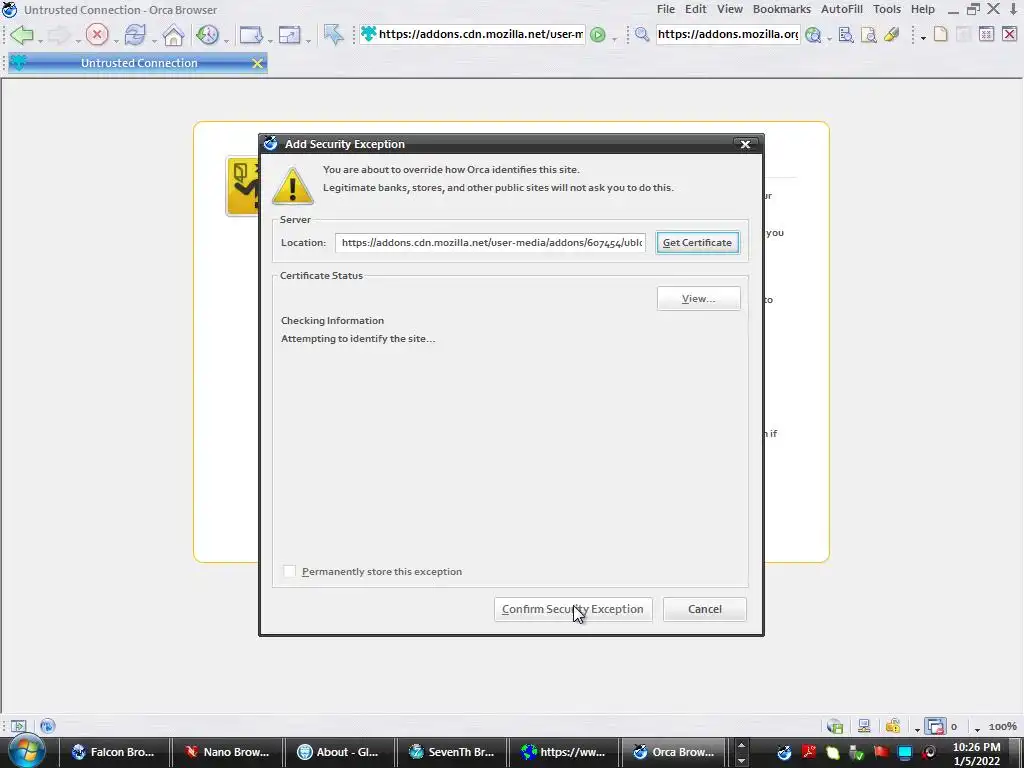Click the green globe download icon in status bar
The width and height of the screenshot is (1024, 768).
tap(835, 726)
